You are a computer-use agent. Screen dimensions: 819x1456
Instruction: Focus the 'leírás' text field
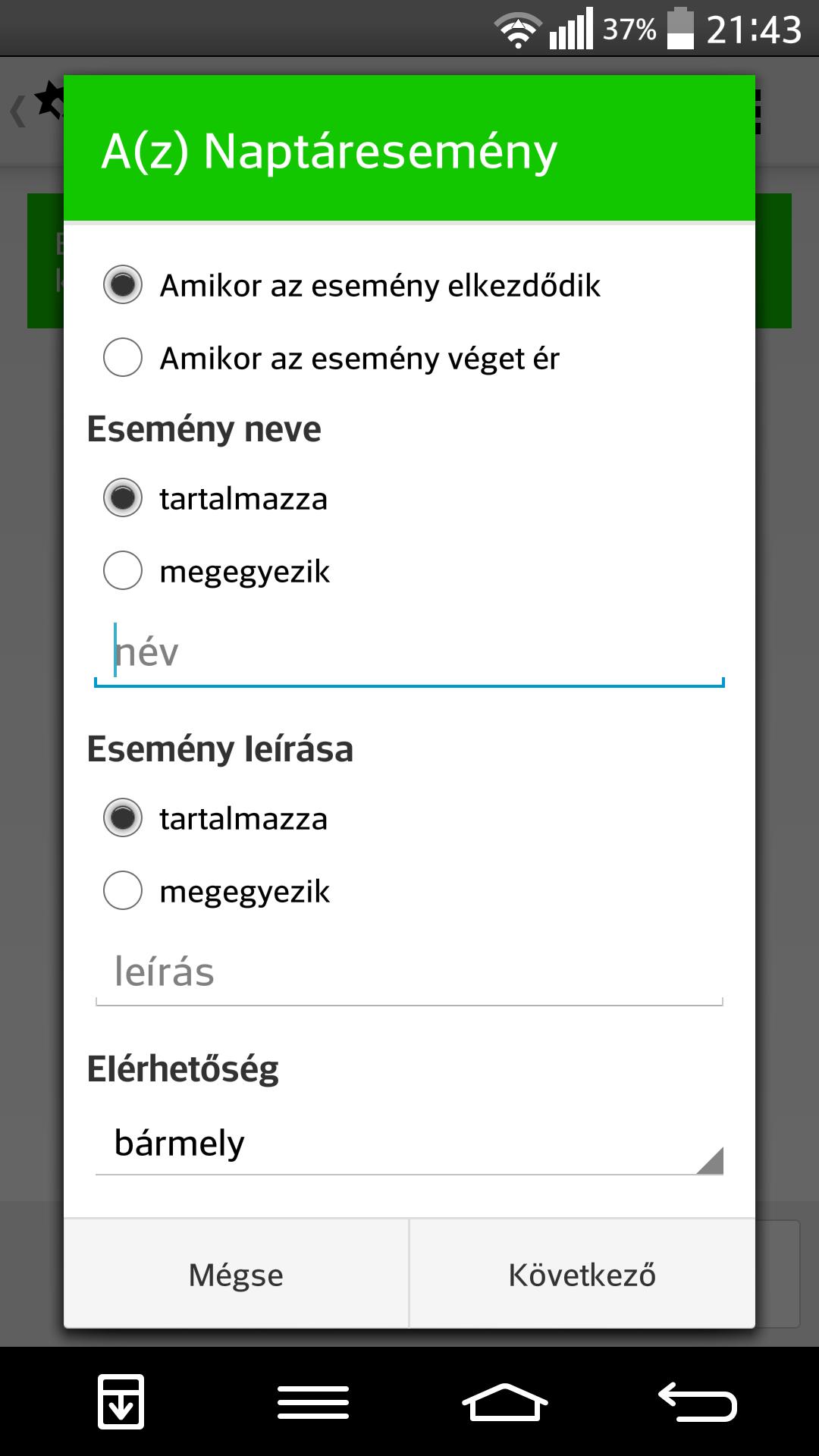point(409,973)
